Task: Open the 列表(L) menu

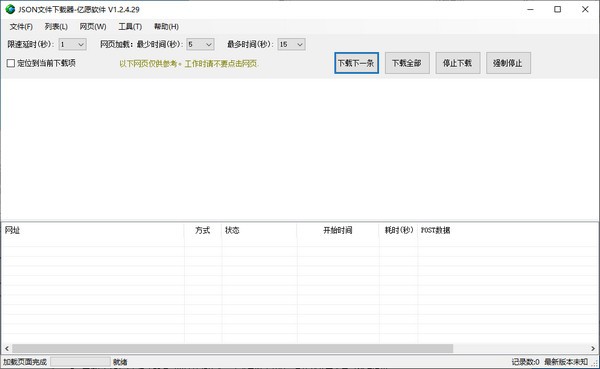Action: [x=56, y=26]
